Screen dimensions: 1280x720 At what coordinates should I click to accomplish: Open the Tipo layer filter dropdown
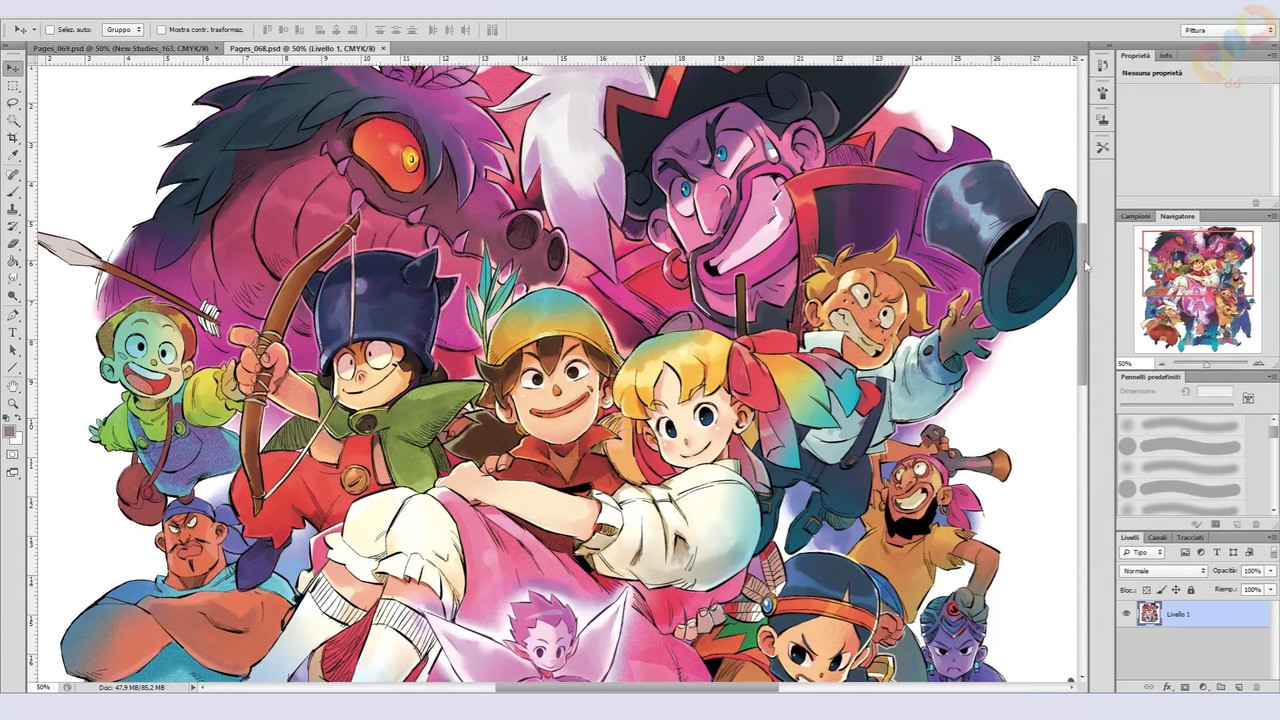coord(1142,552)
